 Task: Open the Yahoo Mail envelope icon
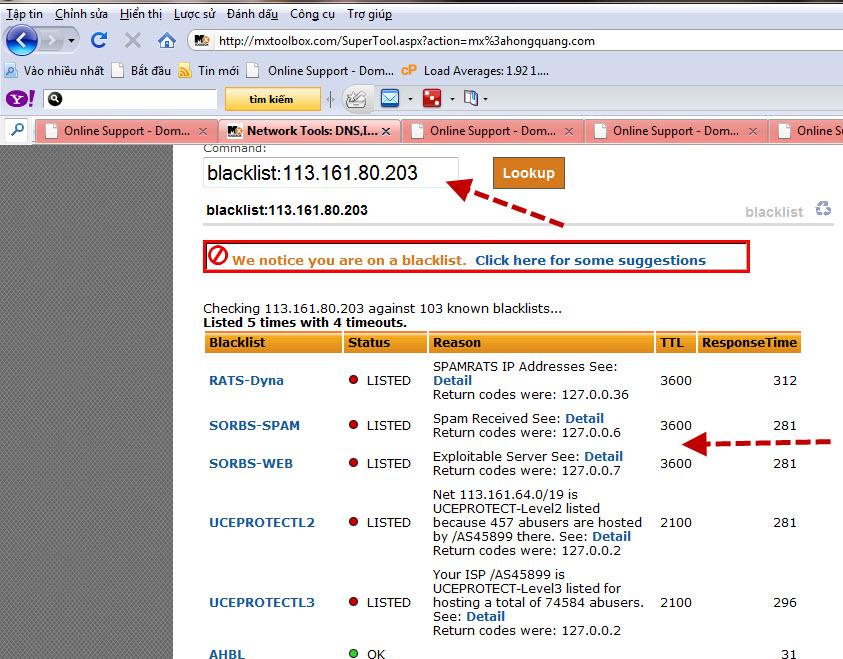(x=390, y=98)
